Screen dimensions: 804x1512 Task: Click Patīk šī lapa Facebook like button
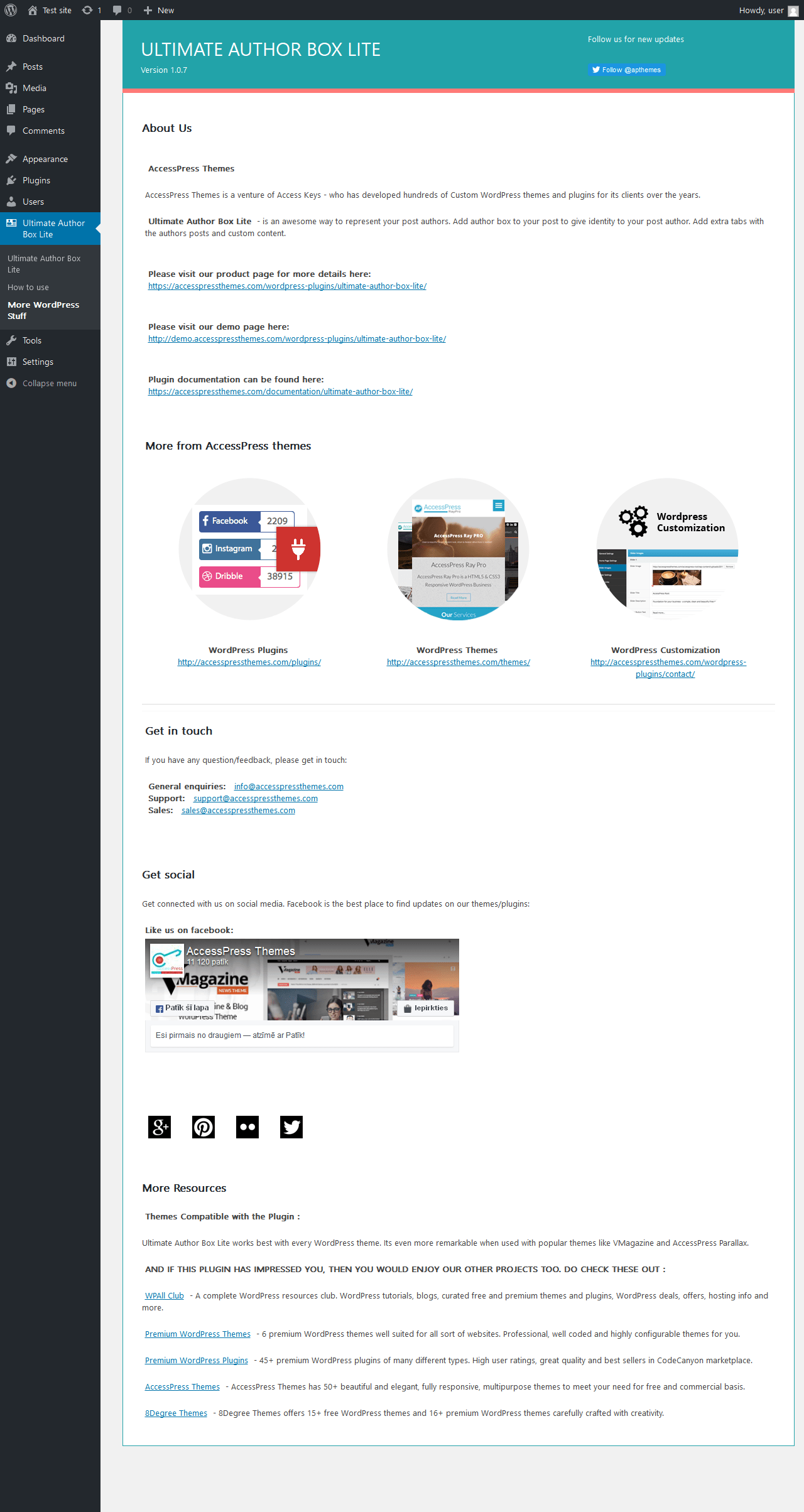coord(182,1008)
